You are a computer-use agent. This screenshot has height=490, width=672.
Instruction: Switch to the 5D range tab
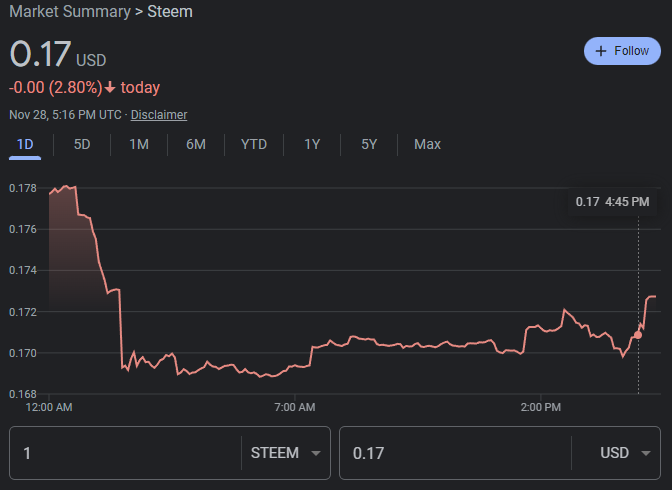pos(82,144)
